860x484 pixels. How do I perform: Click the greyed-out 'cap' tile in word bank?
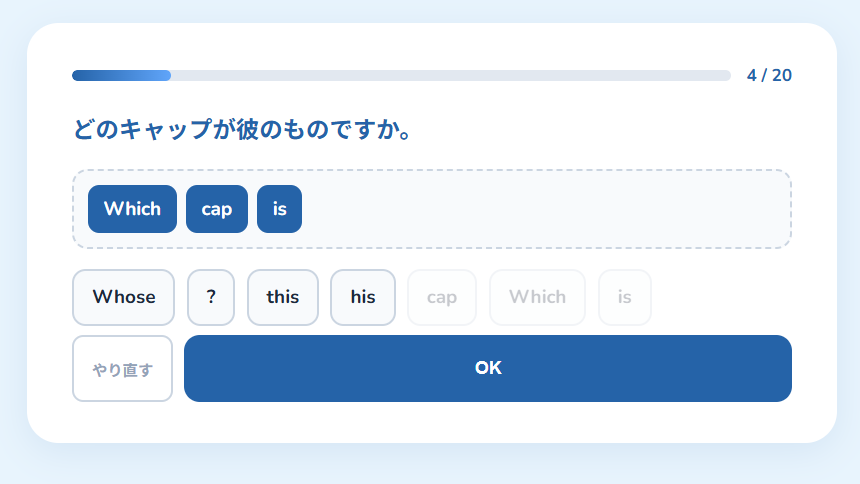click(442, 297)
